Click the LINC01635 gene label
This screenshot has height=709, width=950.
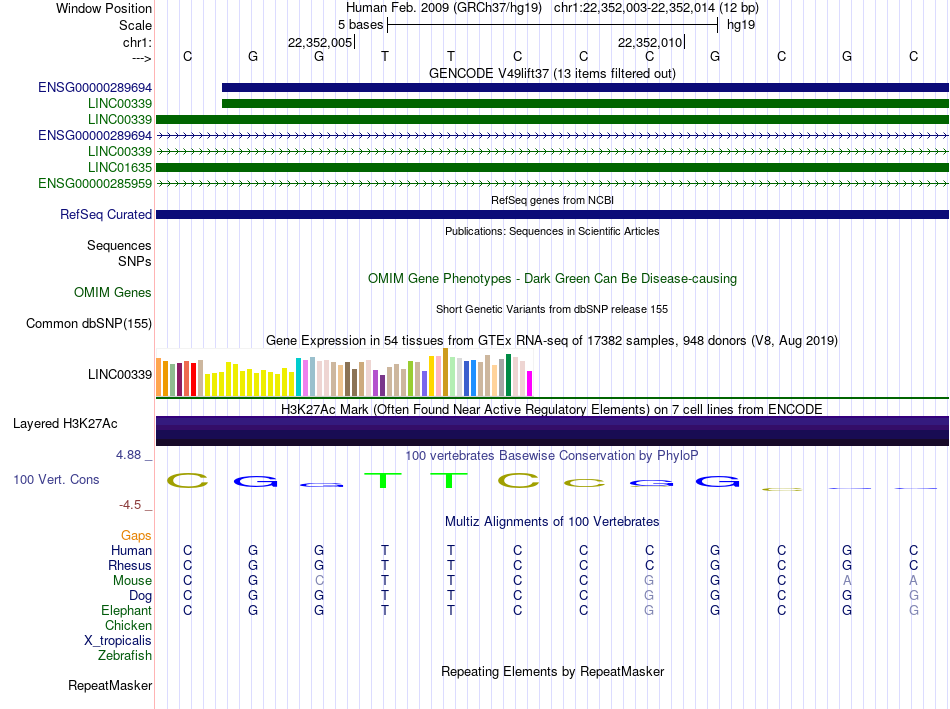coord(120,167)
